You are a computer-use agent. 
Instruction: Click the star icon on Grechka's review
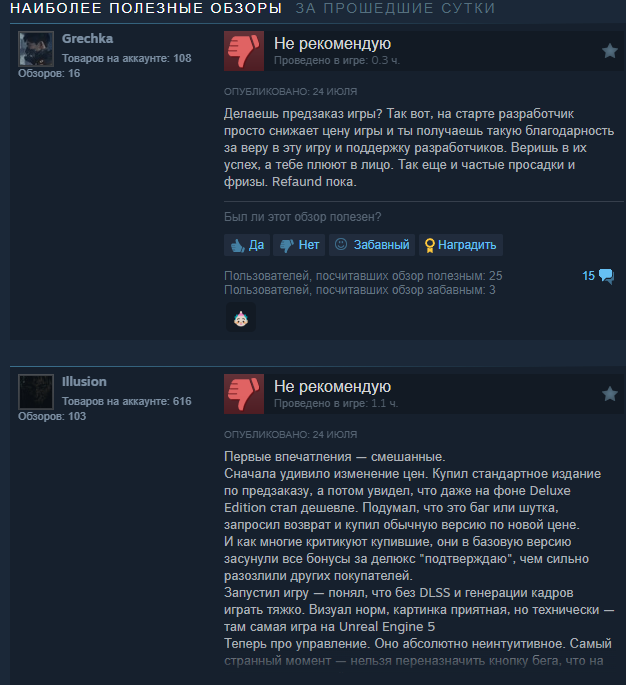point(610,51)
